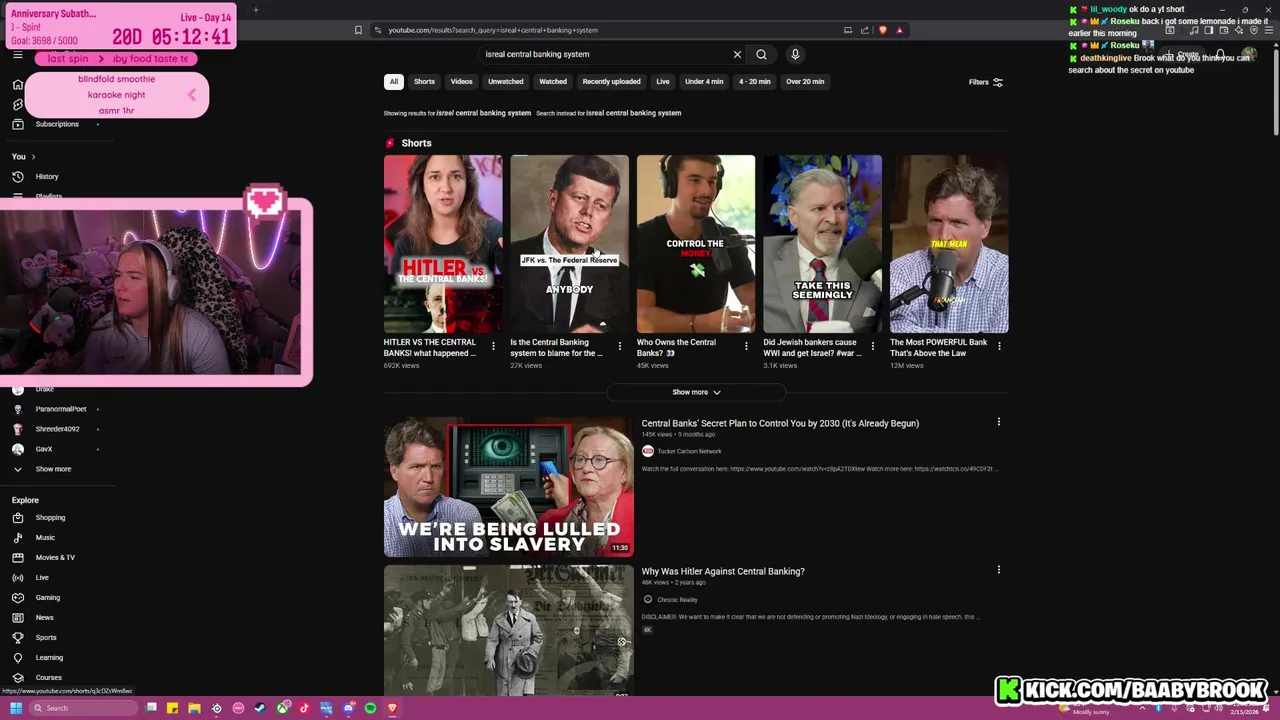This screenshot has width=1280, height=720.
Task: Select the Live filter chip
Action: pos(663,82)
